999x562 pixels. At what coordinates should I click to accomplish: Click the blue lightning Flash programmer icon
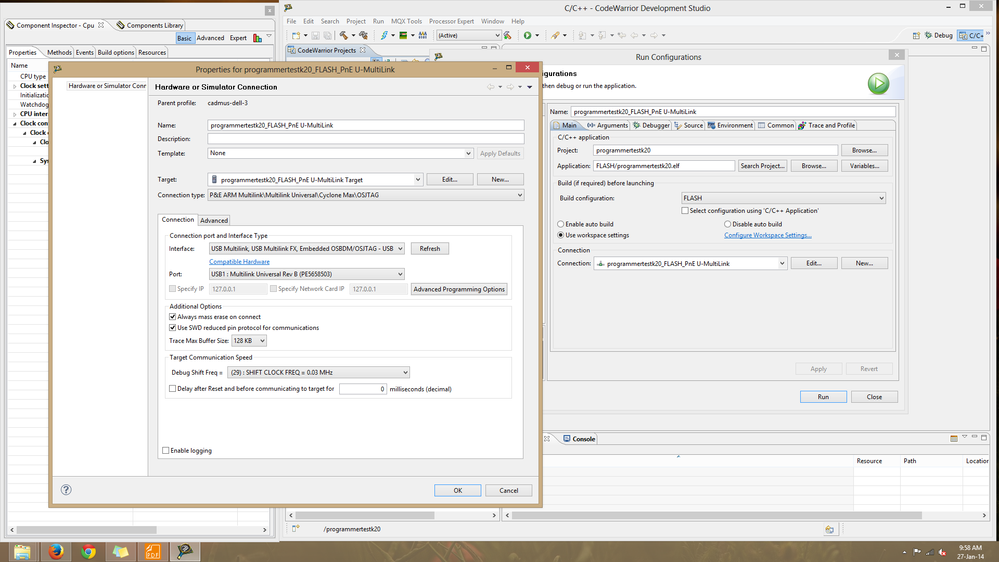pos(384,36)
